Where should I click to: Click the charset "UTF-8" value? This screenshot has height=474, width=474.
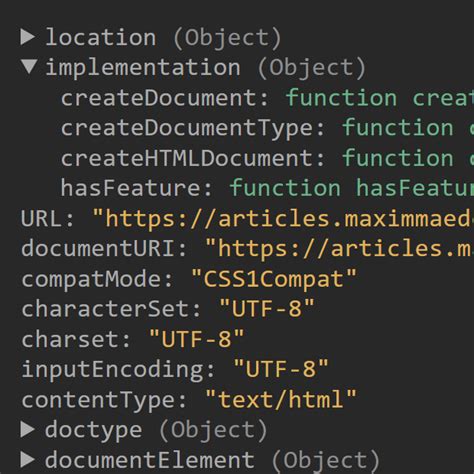[x=197, y=339]
